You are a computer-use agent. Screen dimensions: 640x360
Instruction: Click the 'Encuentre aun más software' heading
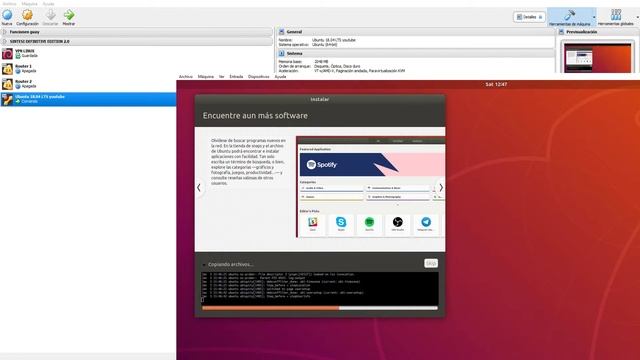255,116
